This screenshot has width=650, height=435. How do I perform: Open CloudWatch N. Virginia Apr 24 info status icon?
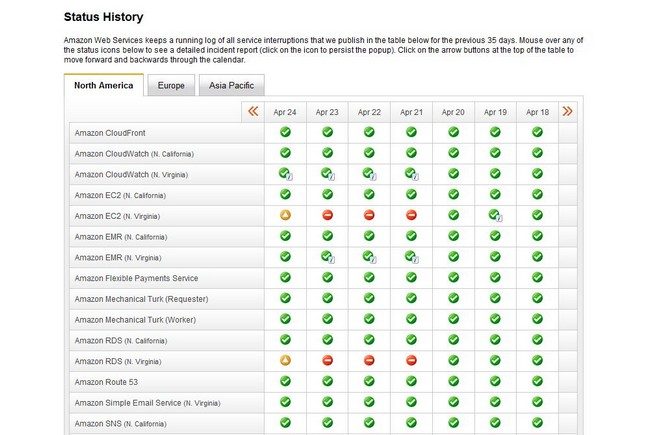pos(285,174)
